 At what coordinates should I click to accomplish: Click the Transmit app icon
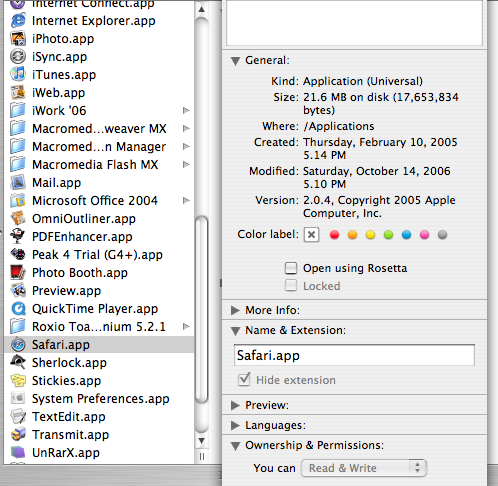pyautogui.click(x=18, y=435)
